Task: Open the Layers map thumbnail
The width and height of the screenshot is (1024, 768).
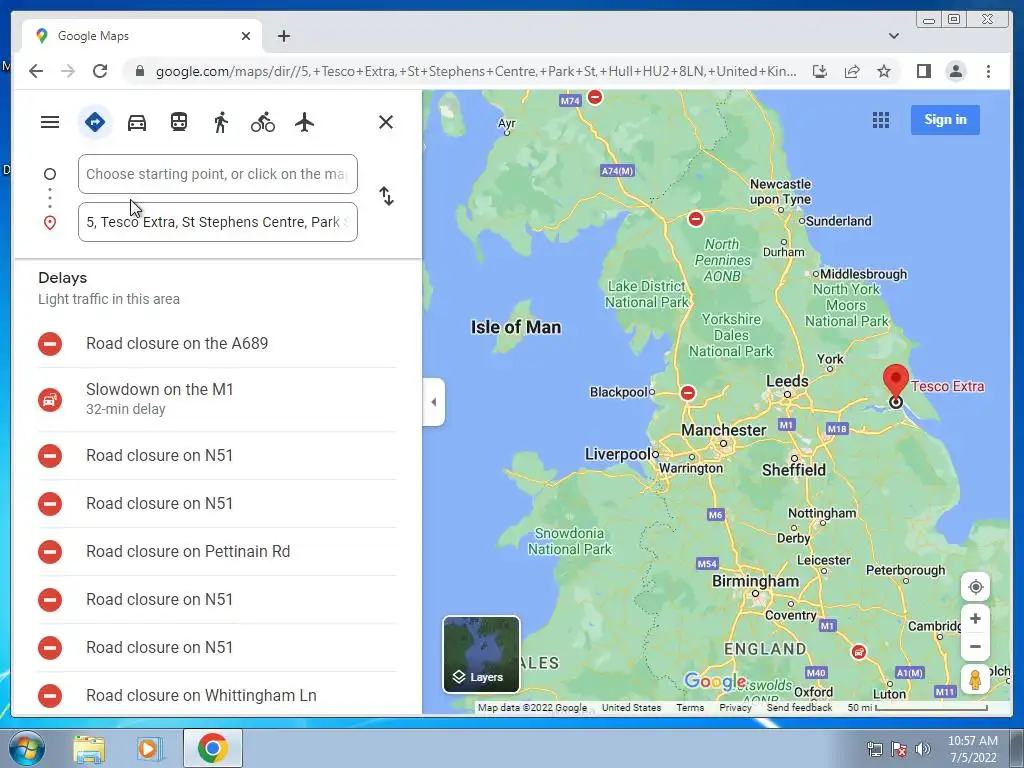Action: pyautogui.click(x=481, y=654)
